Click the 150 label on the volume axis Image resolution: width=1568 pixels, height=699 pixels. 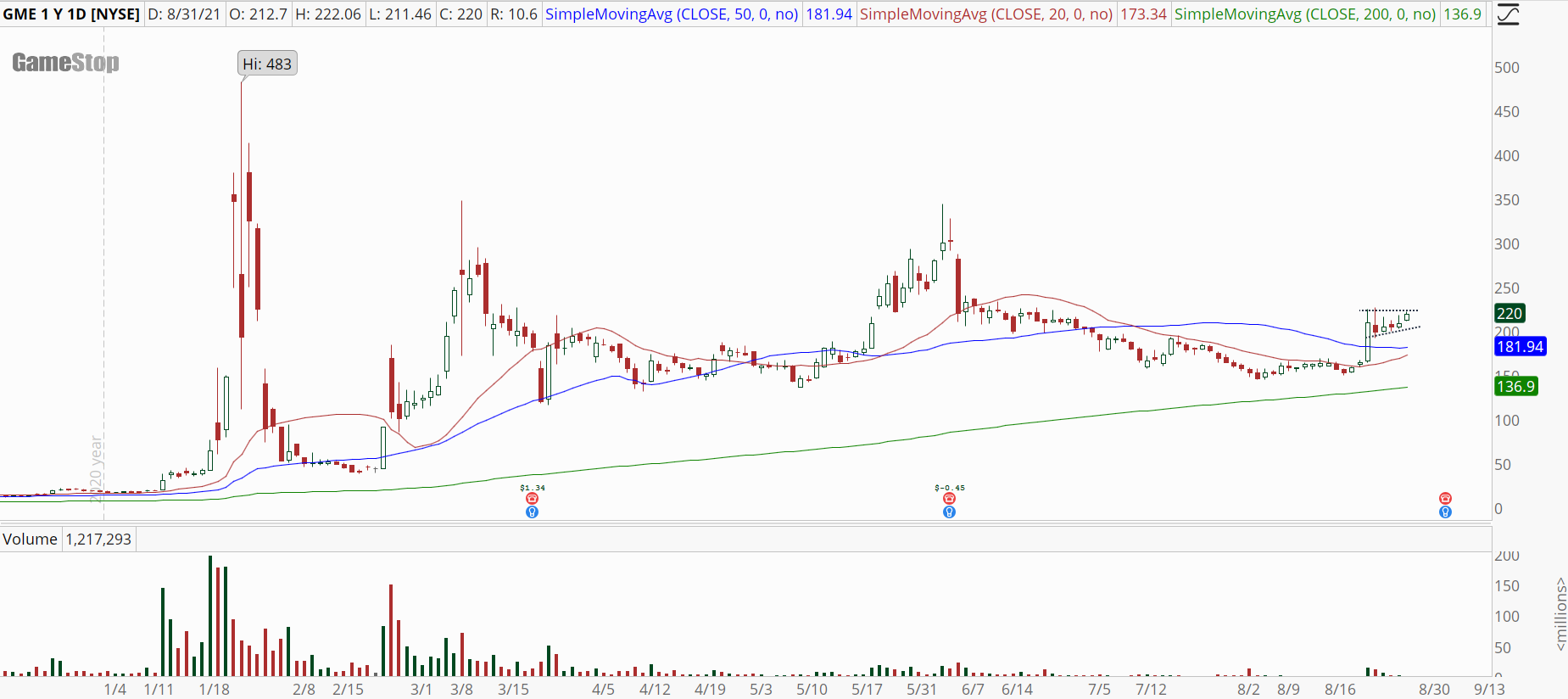(1507, 586)
